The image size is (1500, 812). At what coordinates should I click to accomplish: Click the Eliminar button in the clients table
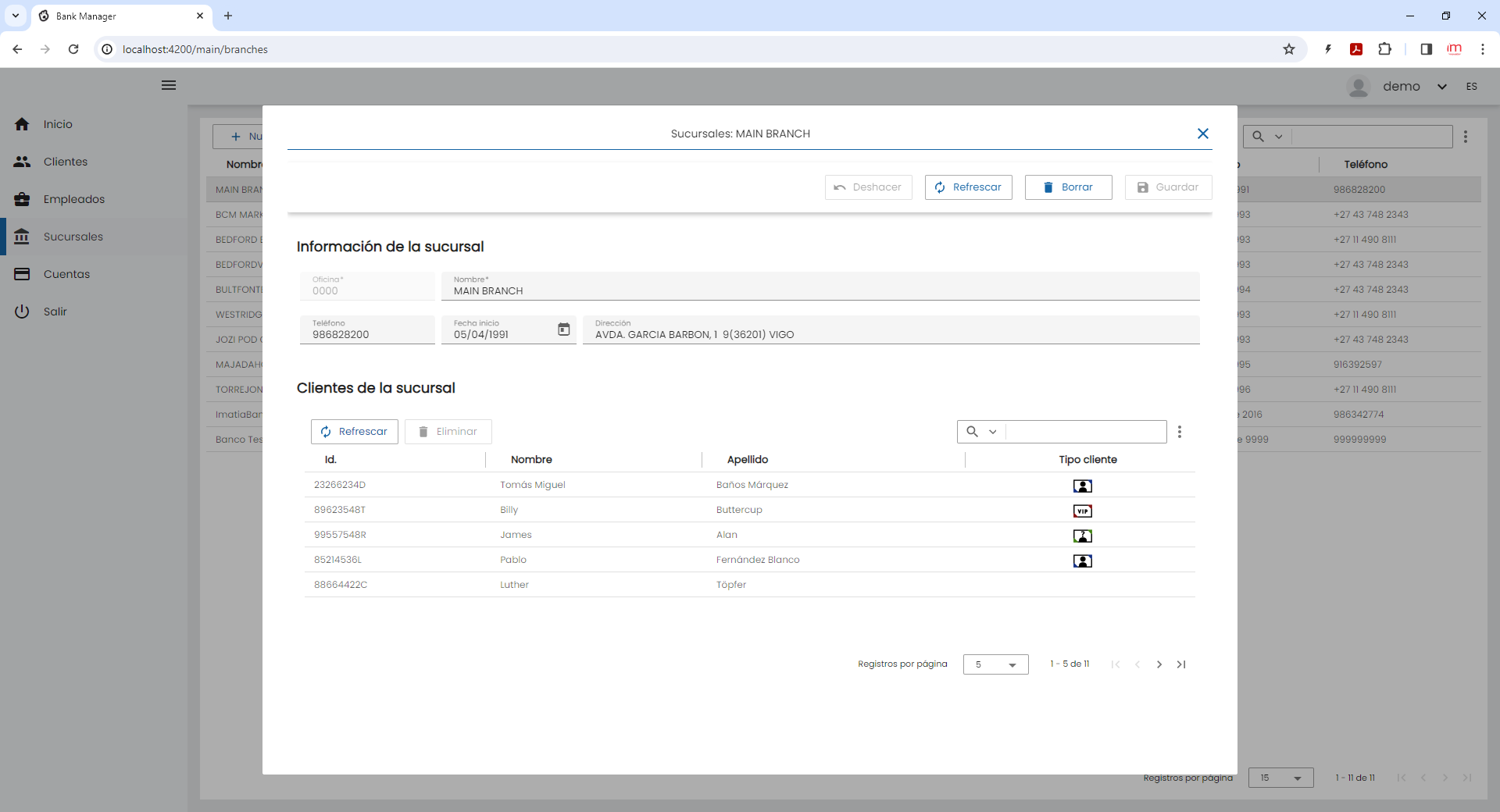point(448,432)
